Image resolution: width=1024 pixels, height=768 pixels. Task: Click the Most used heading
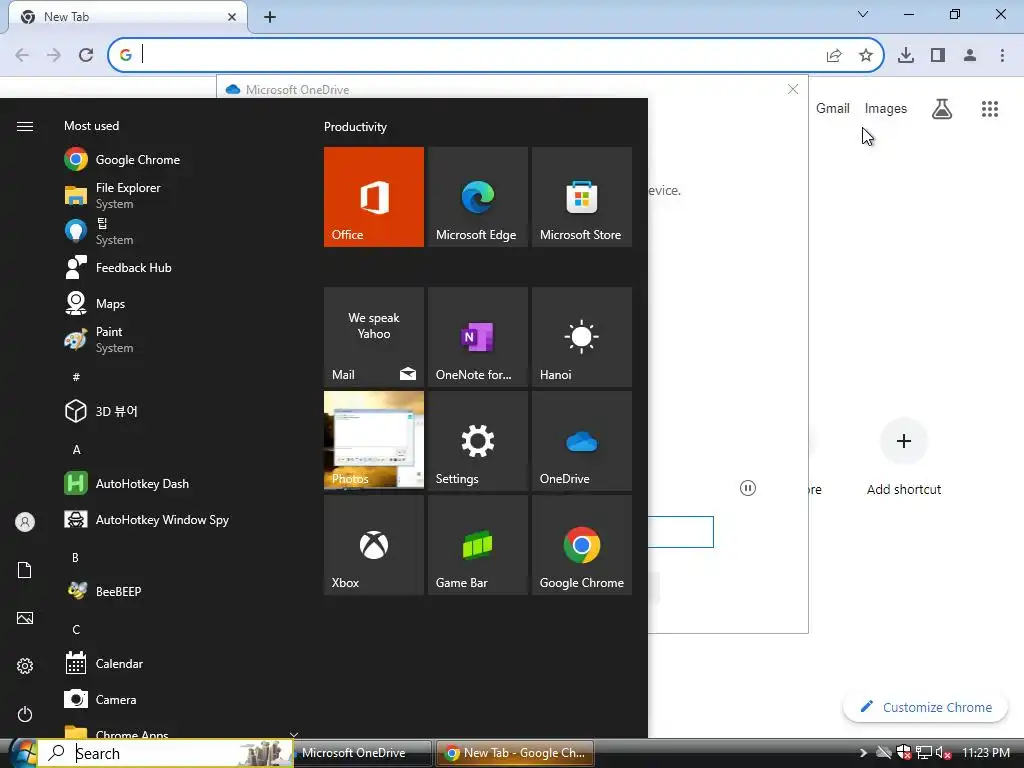point(91,125)
